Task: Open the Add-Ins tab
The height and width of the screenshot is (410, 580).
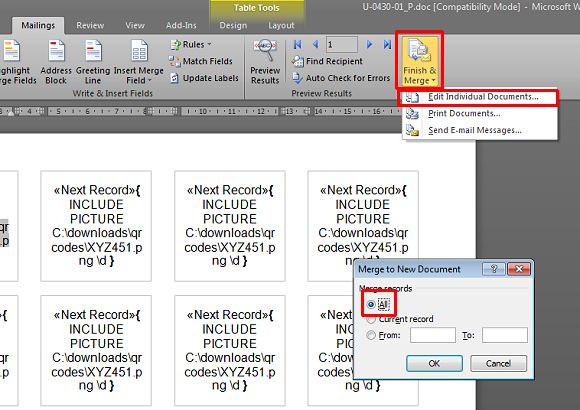Action: 181,26
